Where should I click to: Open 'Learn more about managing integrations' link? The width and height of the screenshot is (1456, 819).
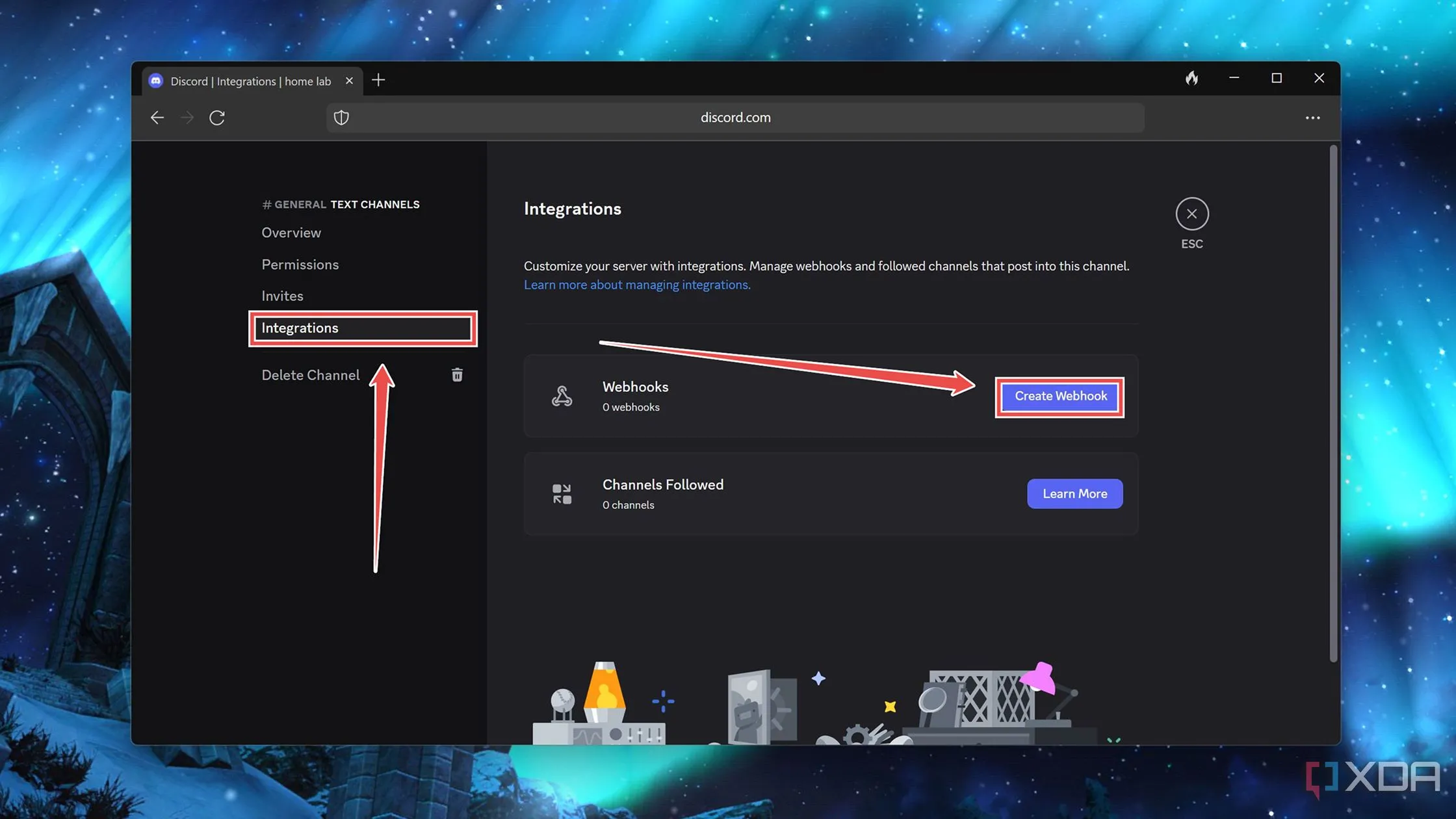tap(636, 285)
